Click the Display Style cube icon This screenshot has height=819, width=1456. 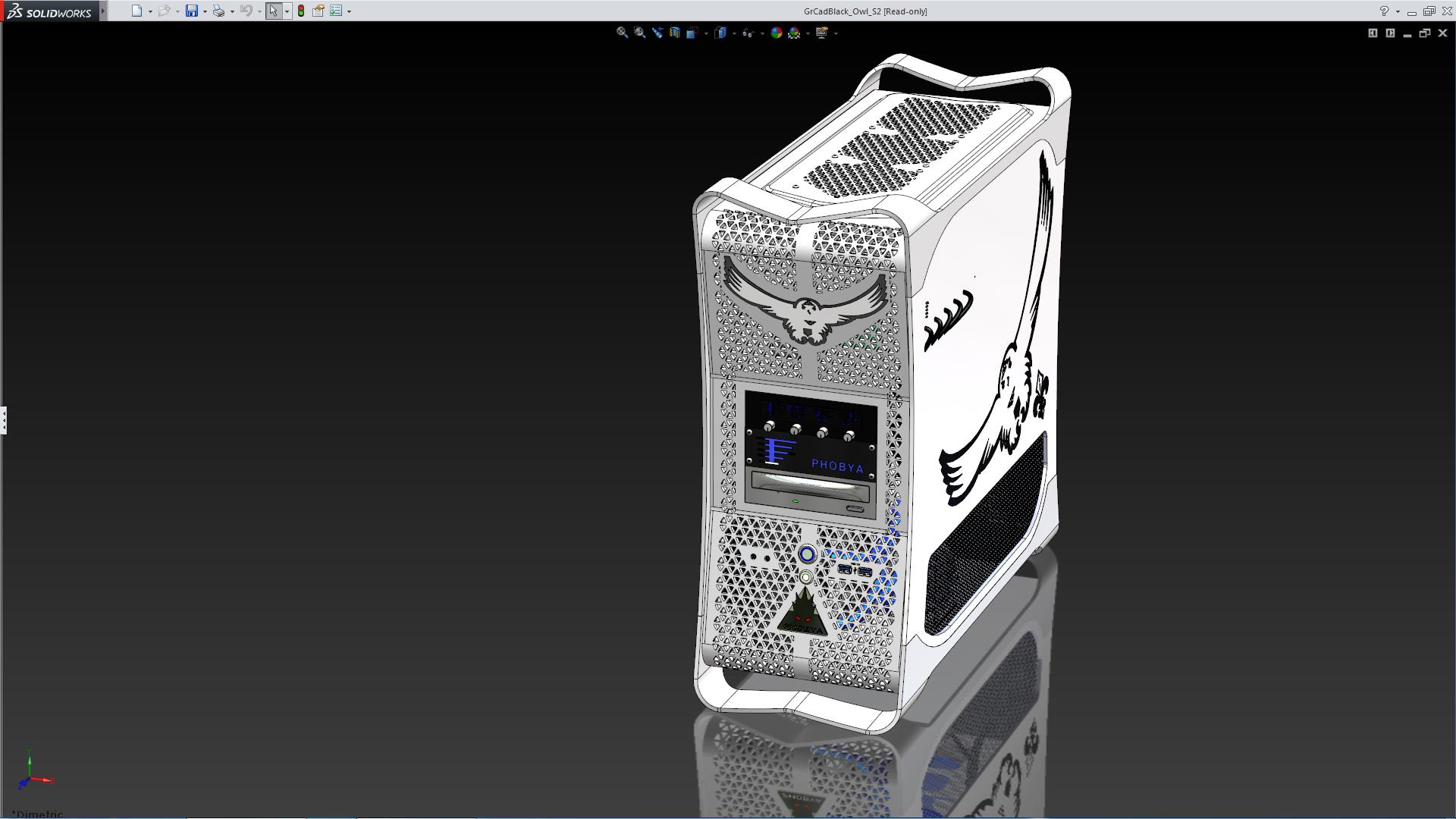pos(720,33)
